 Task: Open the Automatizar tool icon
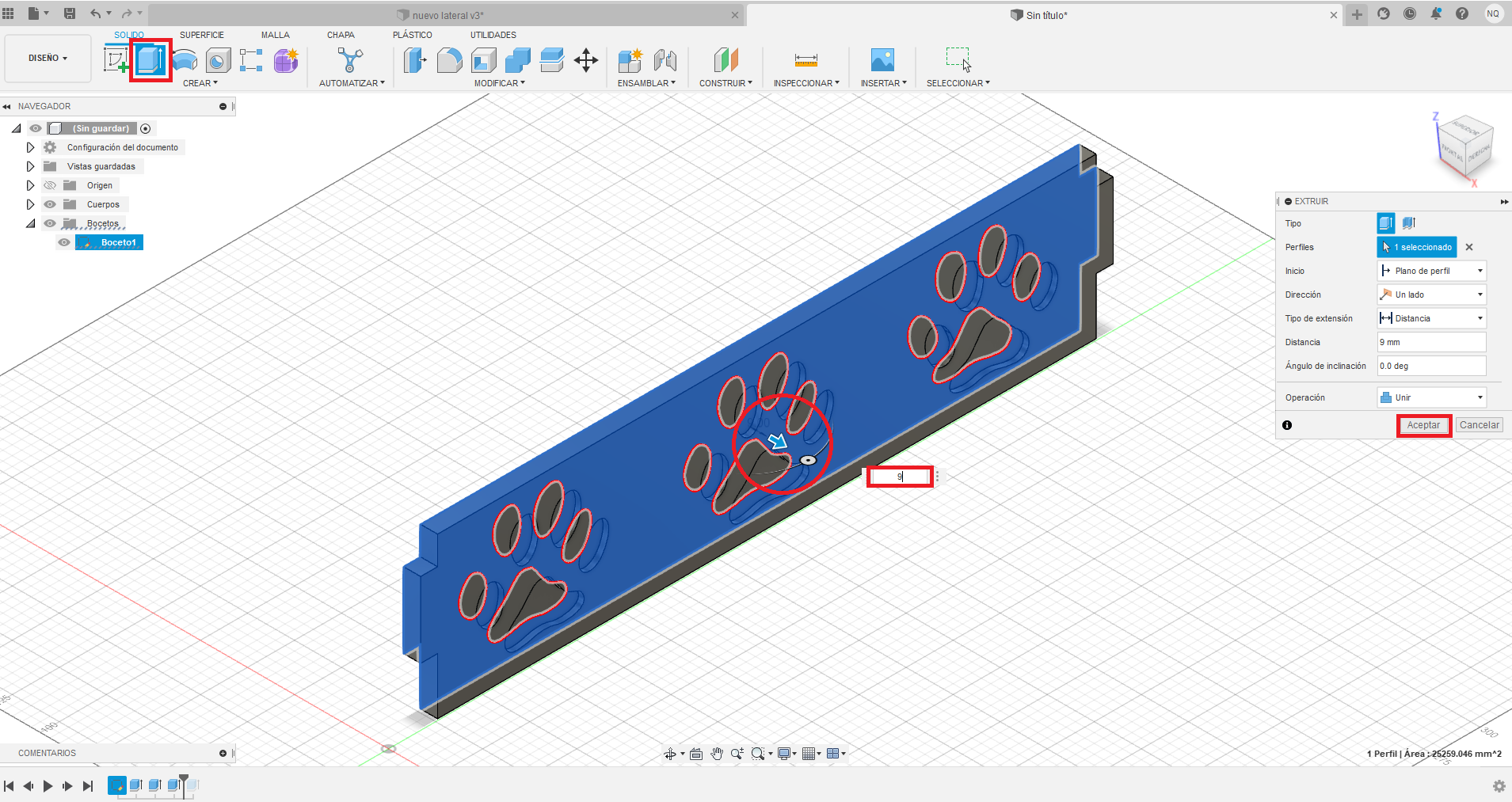[350, 60]
